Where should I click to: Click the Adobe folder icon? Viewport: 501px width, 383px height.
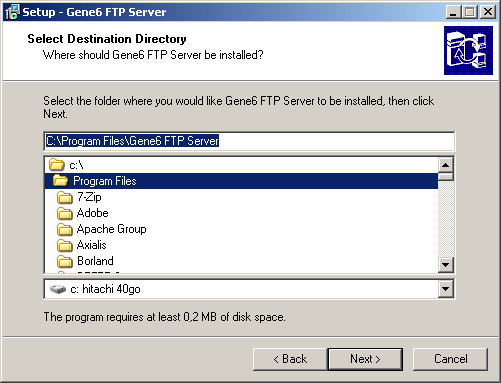pos(64,213)
